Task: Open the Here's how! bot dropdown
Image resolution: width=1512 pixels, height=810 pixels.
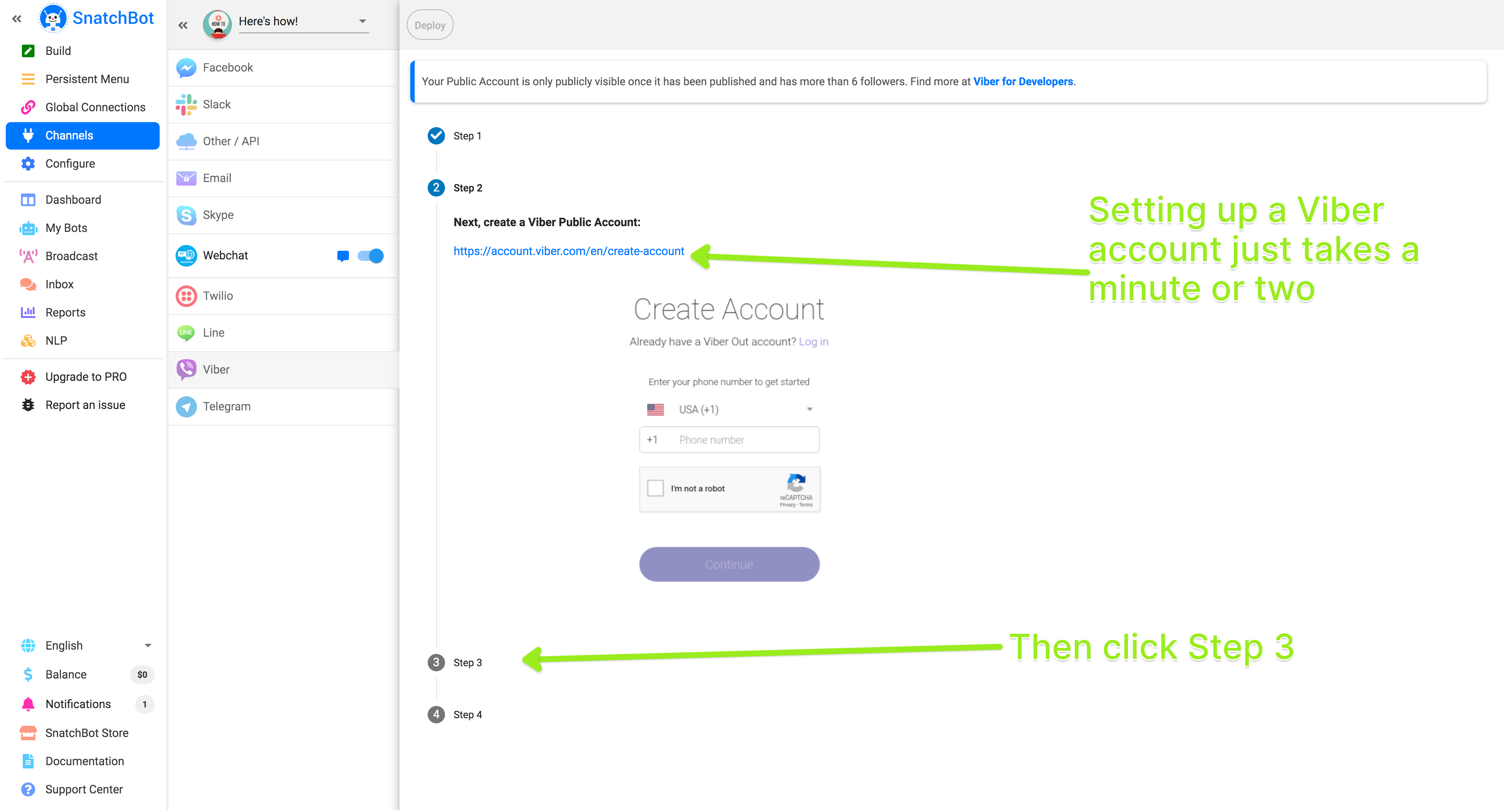Action: point(303,22)
